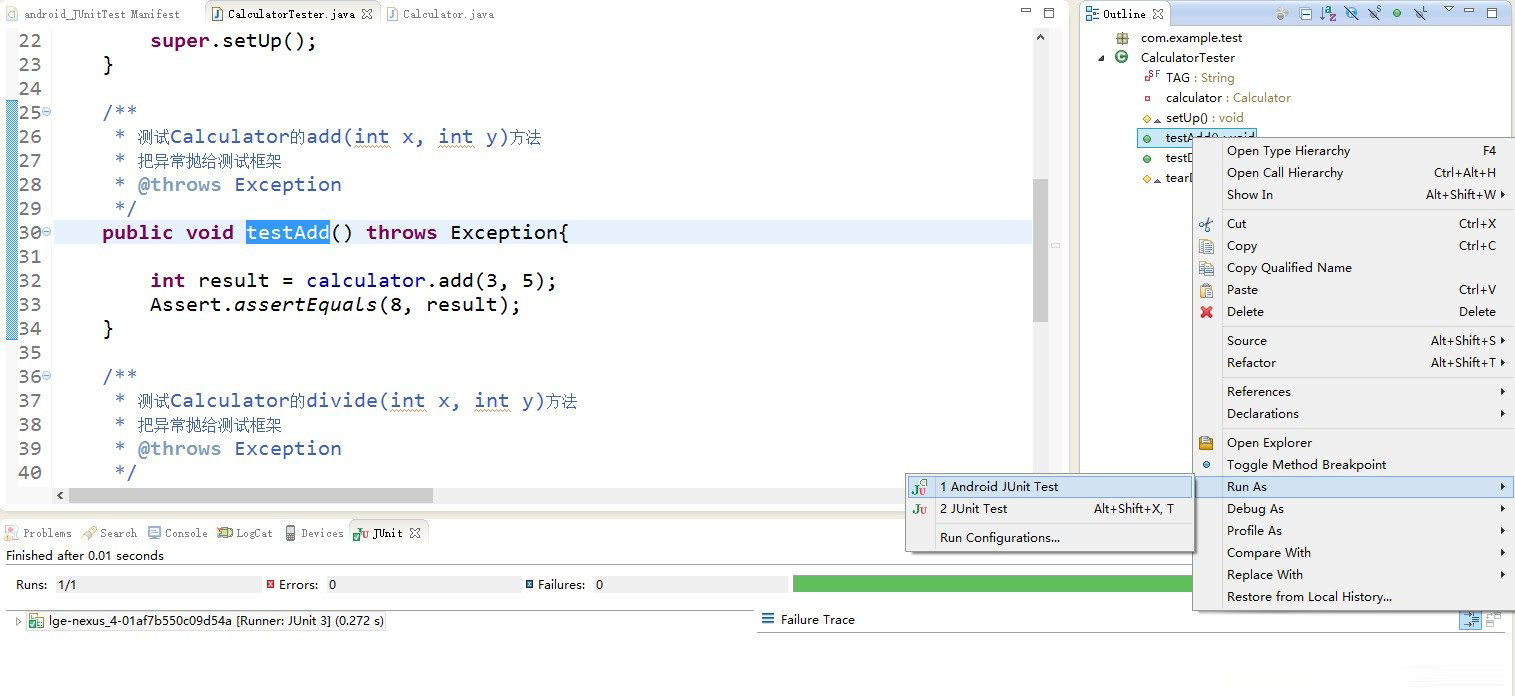Click the Filter Stack Trace icon in Failure Trace

(1469, 620)
